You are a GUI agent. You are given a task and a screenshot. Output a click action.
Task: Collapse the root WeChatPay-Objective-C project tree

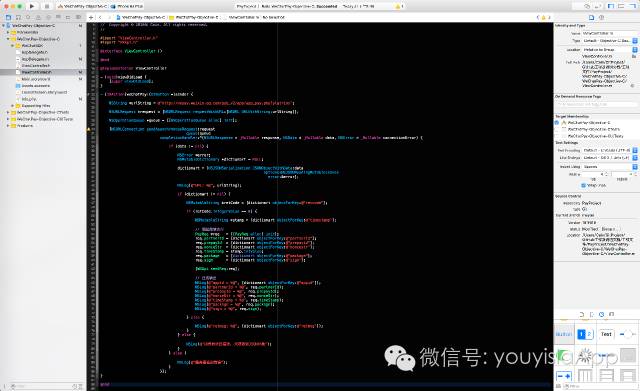(x=4, y=25)
